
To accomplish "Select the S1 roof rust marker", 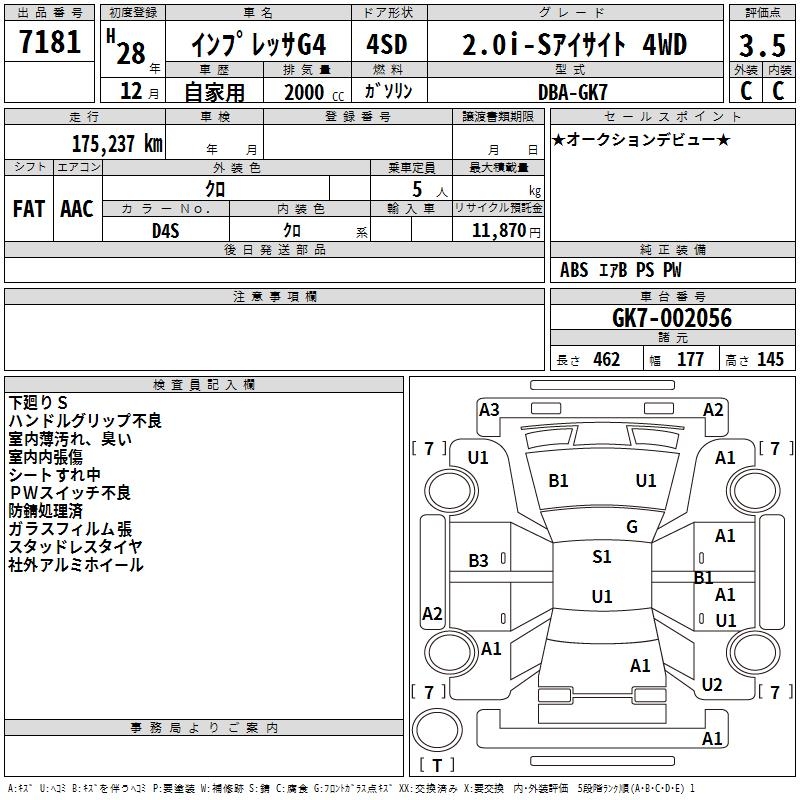I will pyautogui.click(x=602, y=556).
